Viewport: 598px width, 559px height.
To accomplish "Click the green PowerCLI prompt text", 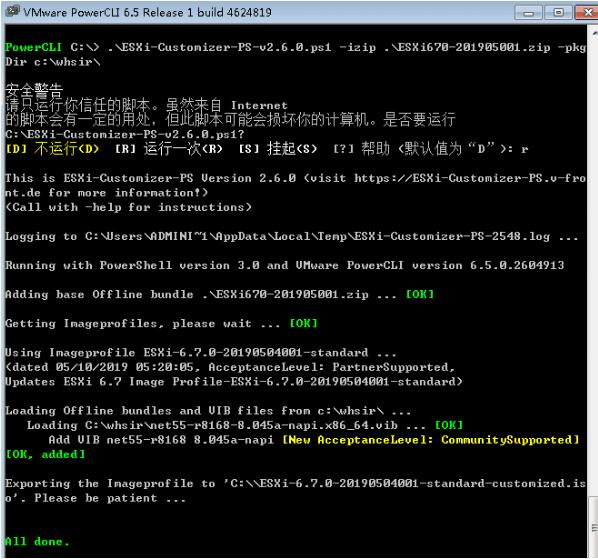I will point(33,47).
